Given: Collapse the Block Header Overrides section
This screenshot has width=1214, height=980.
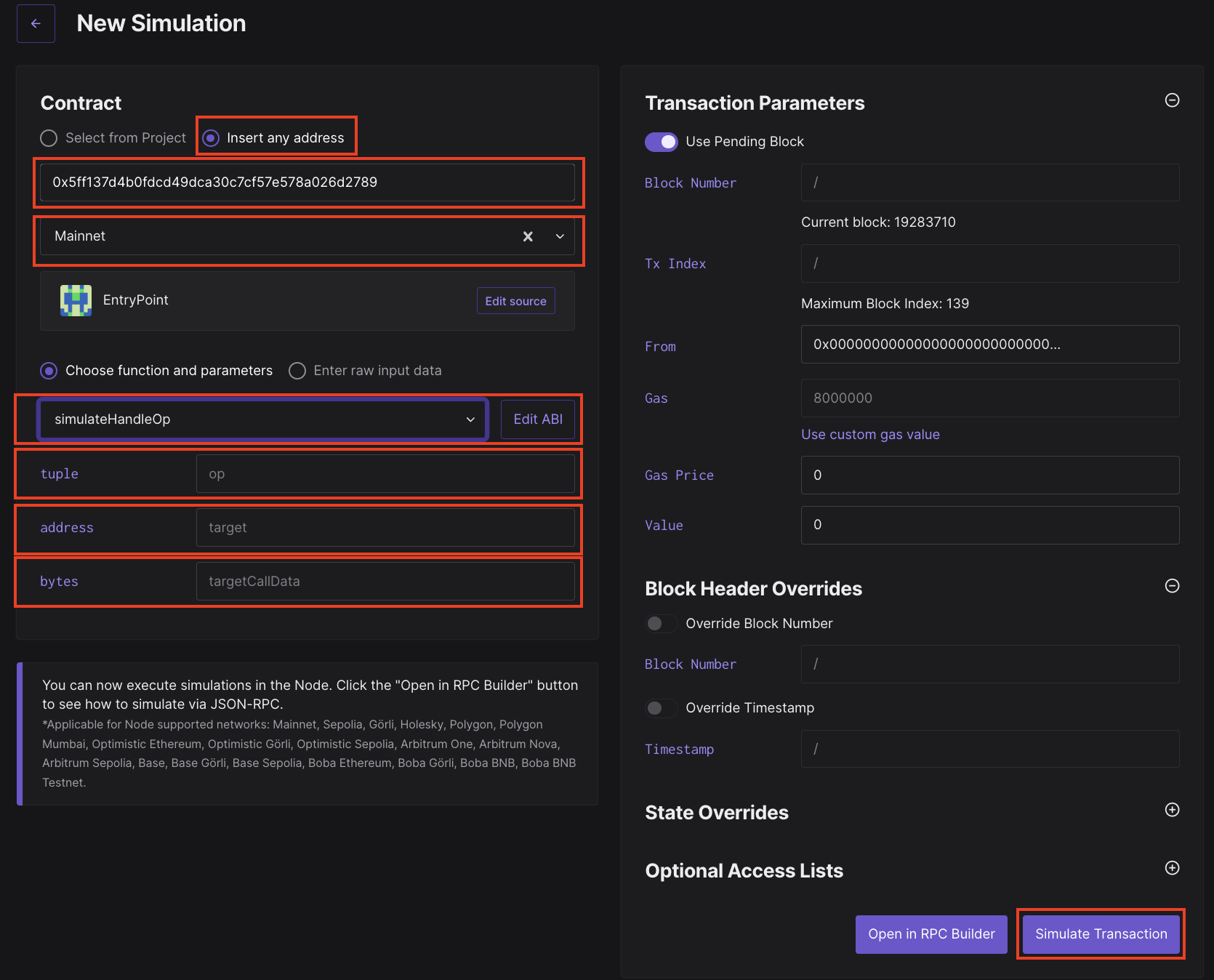Looking at the screenshot, I should (1172, 586).
